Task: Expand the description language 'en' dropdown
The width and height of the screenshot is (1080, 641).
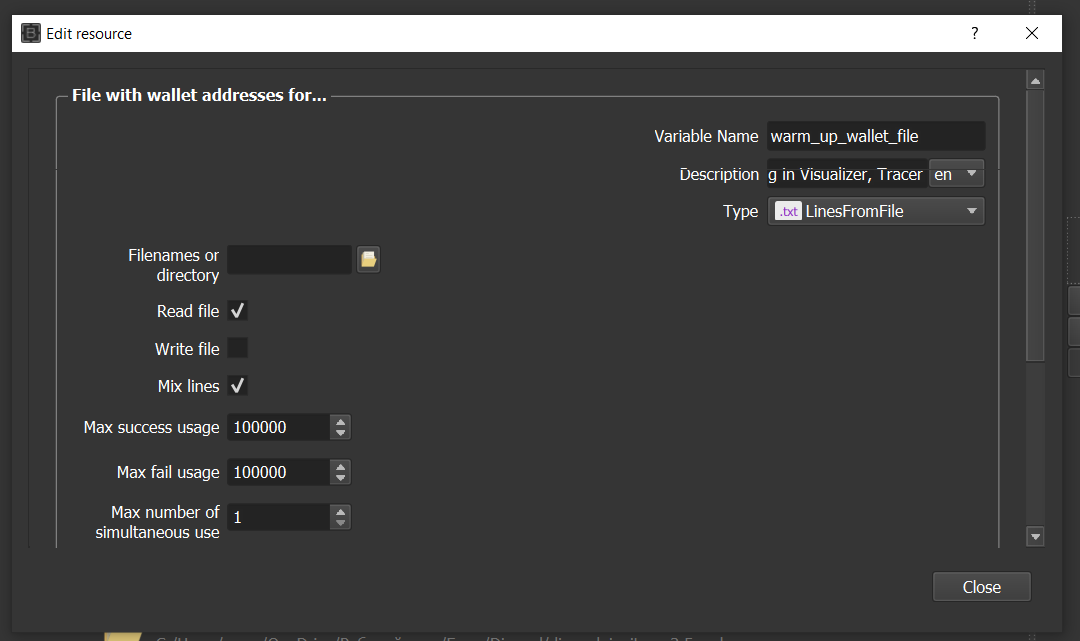Action: [x=957, y=174]
